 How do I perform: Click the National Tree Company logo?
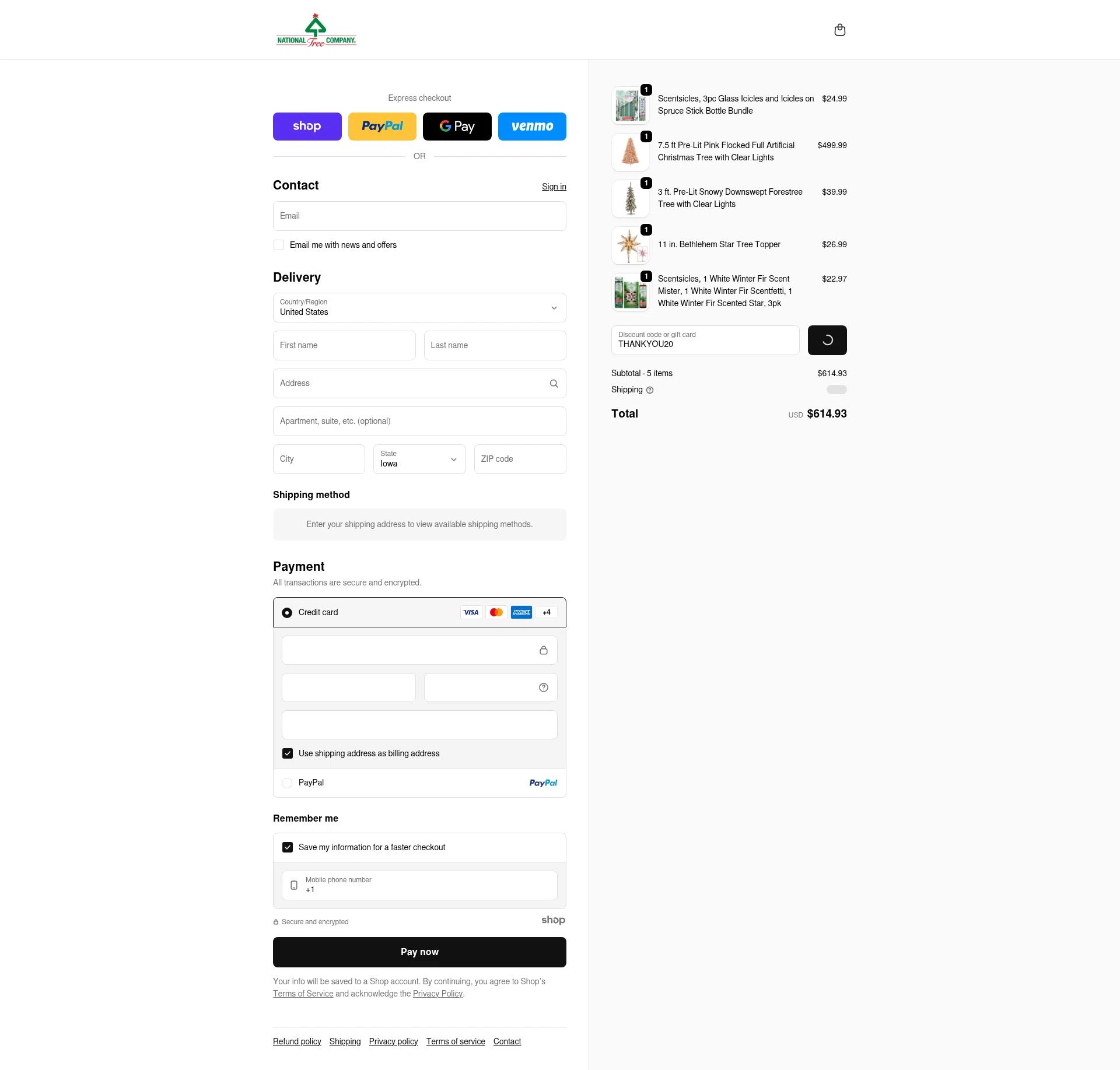(316, 30)
